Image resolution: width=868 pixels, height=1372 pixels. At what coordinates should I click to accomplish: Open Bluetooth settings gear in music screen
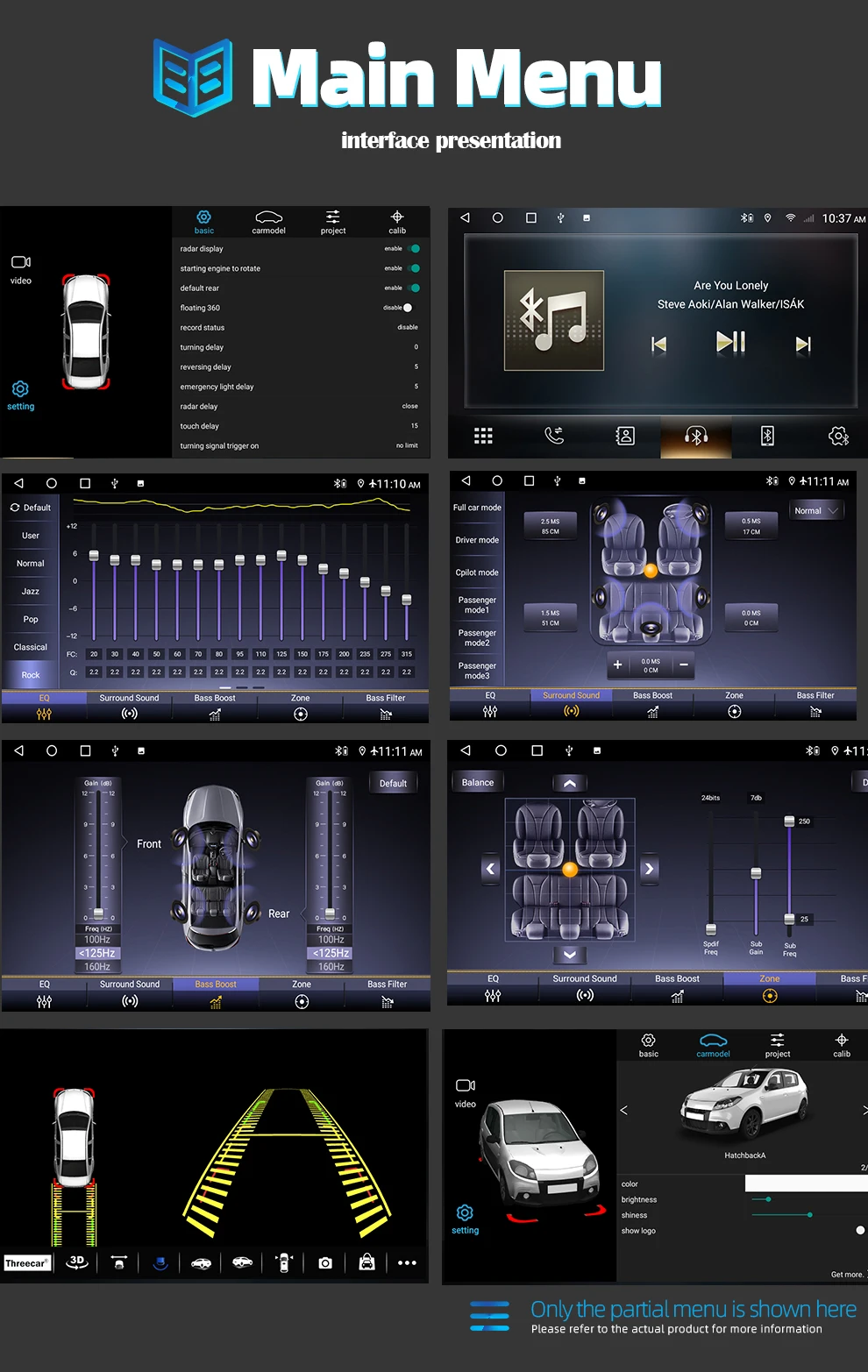click(x=839, y=436)
